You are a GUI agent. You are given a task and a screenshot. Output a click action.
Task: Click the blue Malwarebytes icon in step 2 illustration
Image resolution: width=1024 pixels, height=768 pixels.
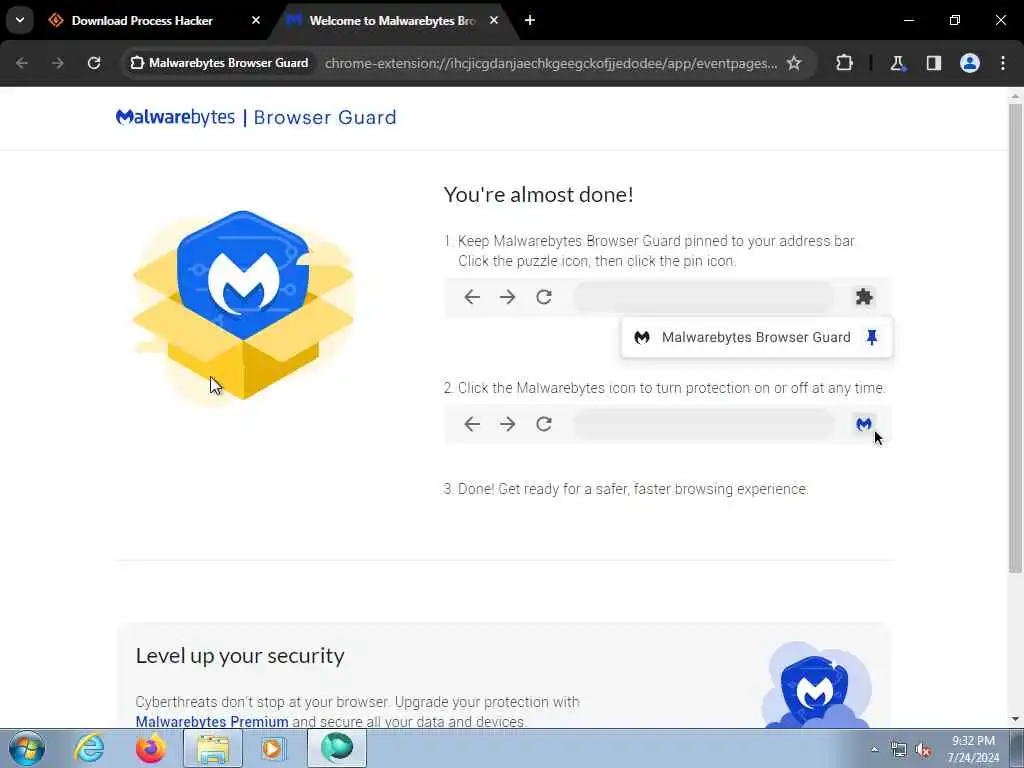863,424
